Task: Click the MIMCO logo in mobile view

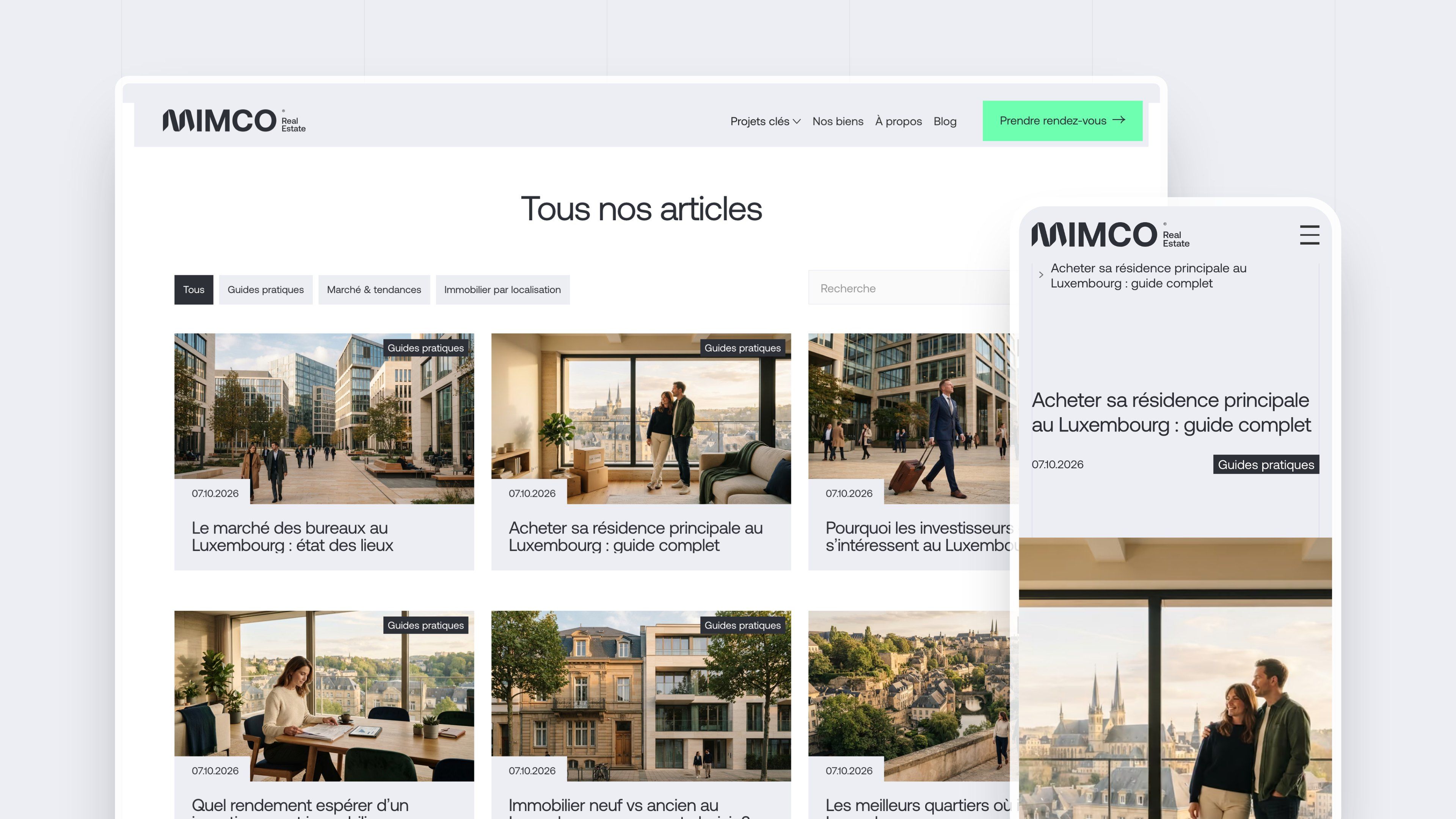Action: click(1110, 235)
